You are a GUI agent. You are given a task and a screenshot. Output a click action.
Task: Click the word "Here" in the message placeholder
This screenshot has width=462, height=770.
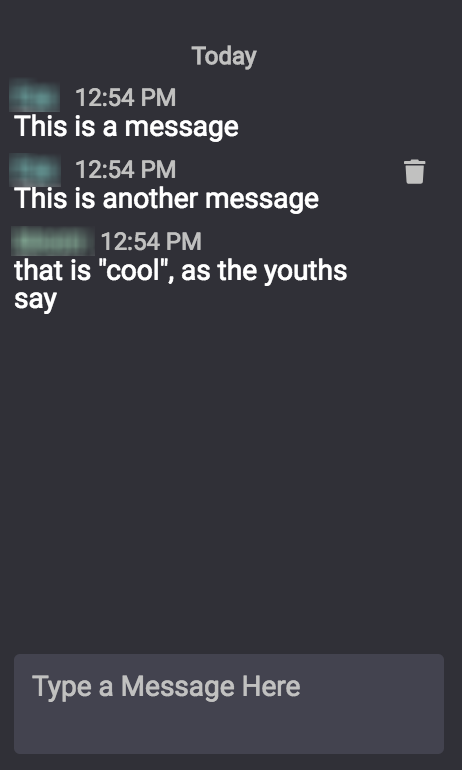click(x=271, y=686)
